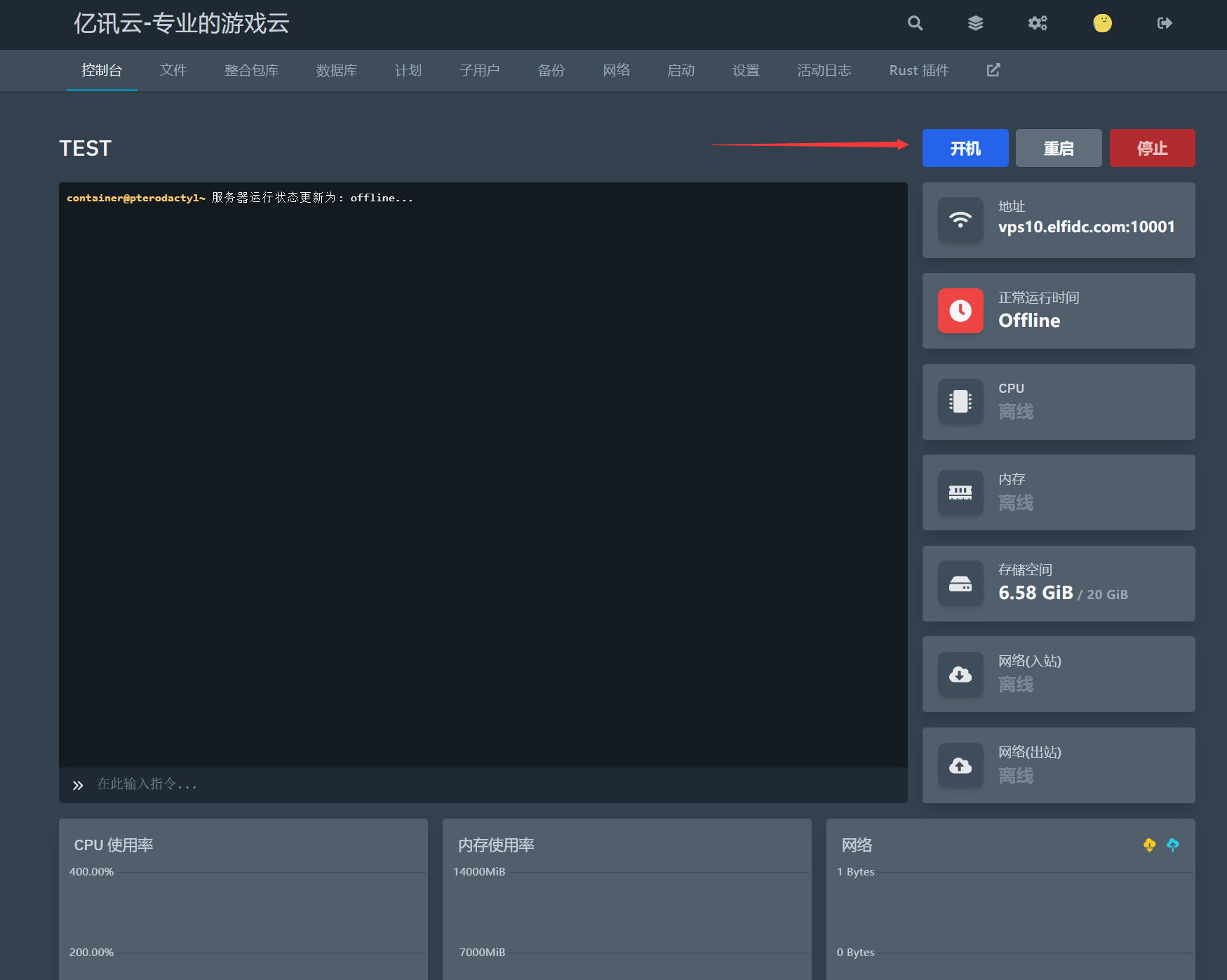Switch to the 网络 tab
The height and width of the screenshot is (980, 1227).
click(x=617, y=70)
